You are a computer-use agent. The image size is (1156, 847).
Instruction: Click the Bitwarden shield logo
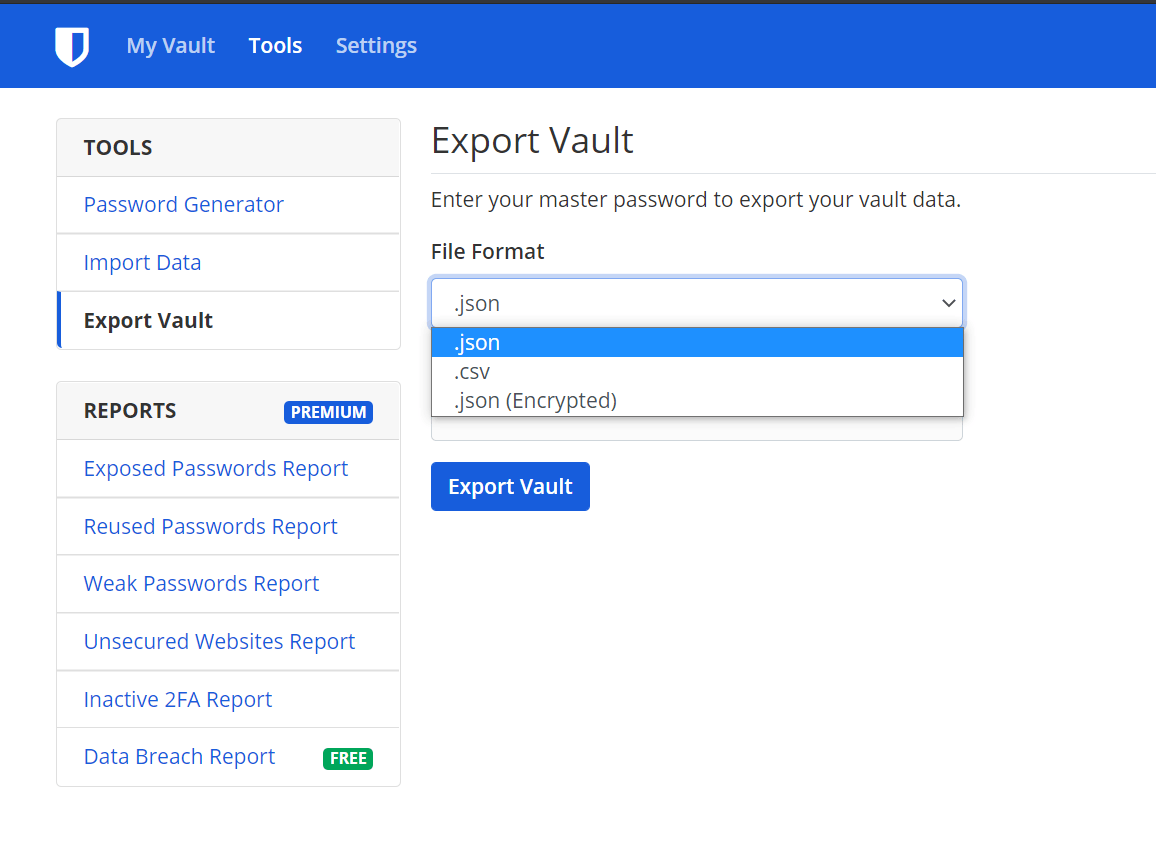(x=72, y=45)
